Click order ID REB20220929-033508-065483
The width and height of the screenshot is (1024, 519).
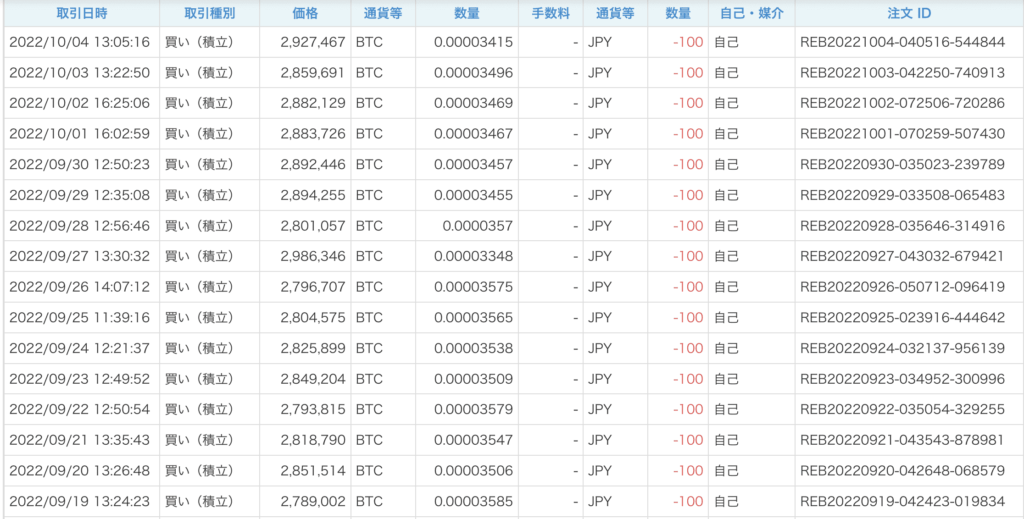tap(903, 195)
